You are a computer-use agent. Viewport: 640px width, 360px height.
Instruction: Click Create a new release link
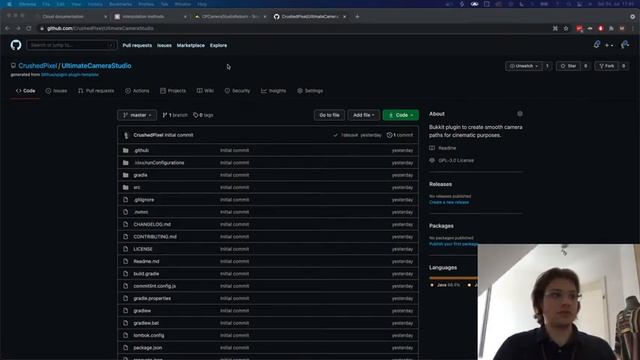[449, 202]
